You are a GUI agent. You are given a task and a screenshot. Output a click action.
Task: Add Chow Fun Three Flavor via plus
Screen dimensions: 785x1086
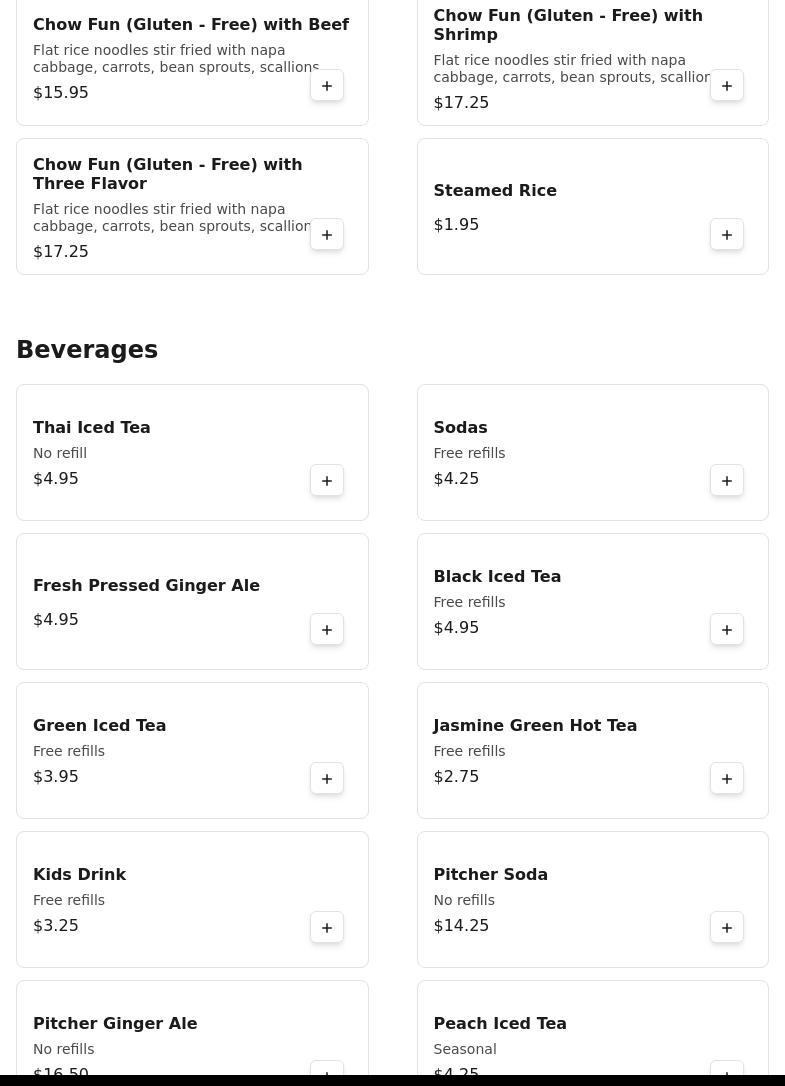(327, 234)
